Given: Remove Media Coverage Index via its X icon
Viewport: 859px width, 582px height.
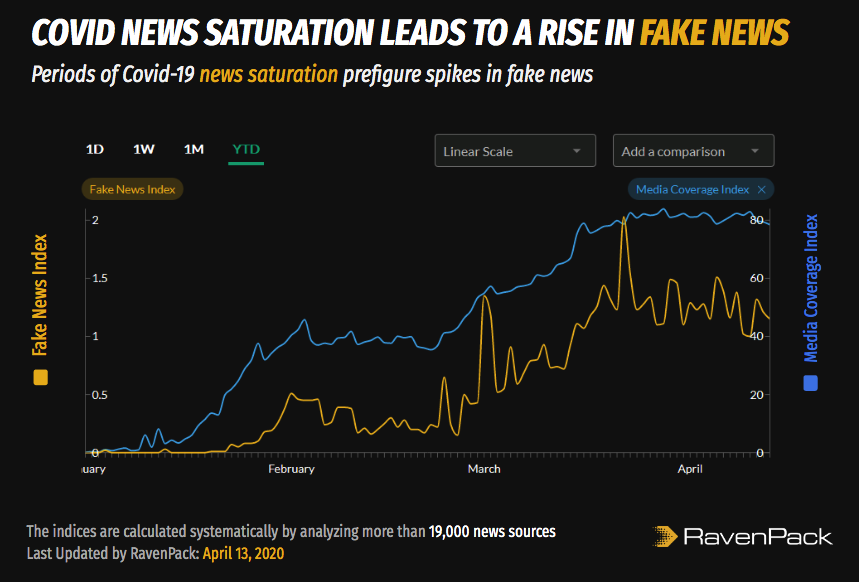Looking at the screenshot, I should 762,189.
